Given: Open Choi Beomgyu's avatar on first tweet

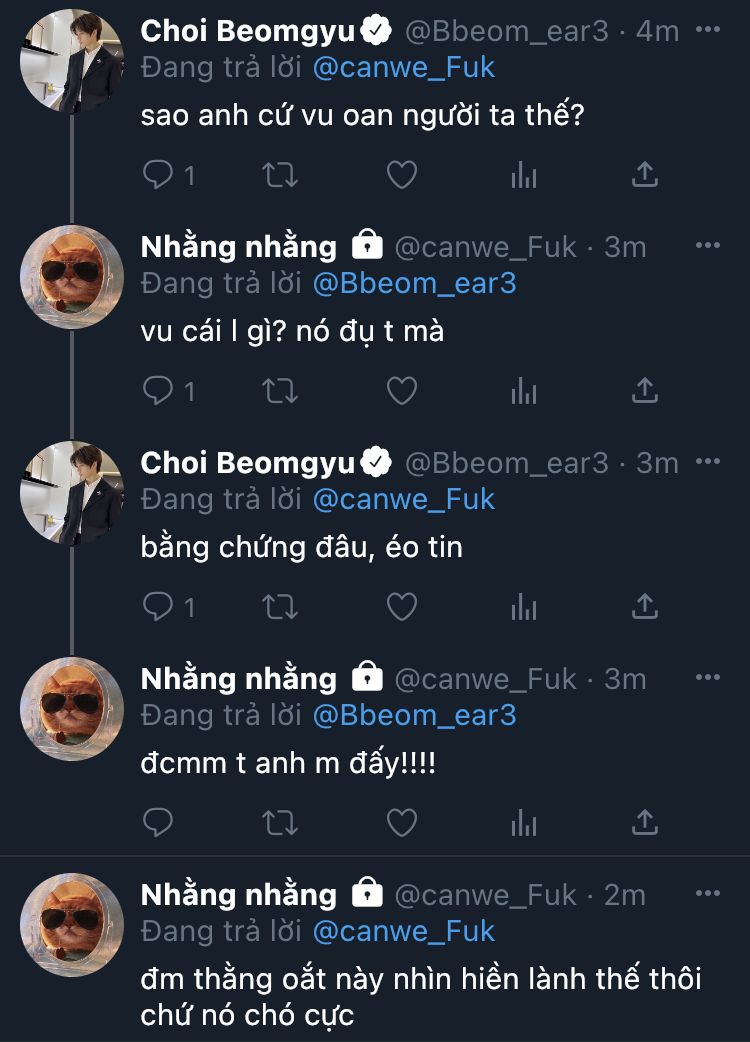Looking at the screenshot, I should tap(72, 61).
